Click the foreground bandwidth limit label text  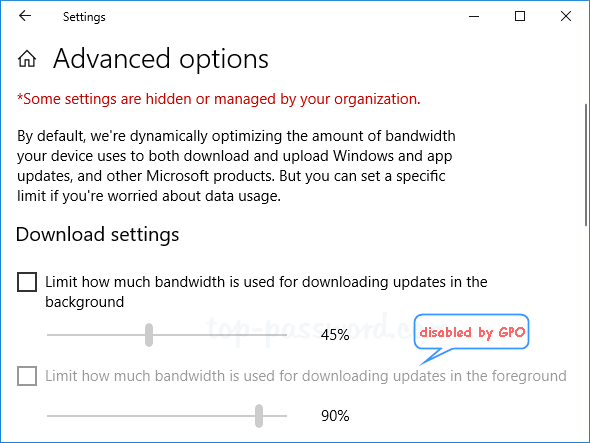[306, 376]
